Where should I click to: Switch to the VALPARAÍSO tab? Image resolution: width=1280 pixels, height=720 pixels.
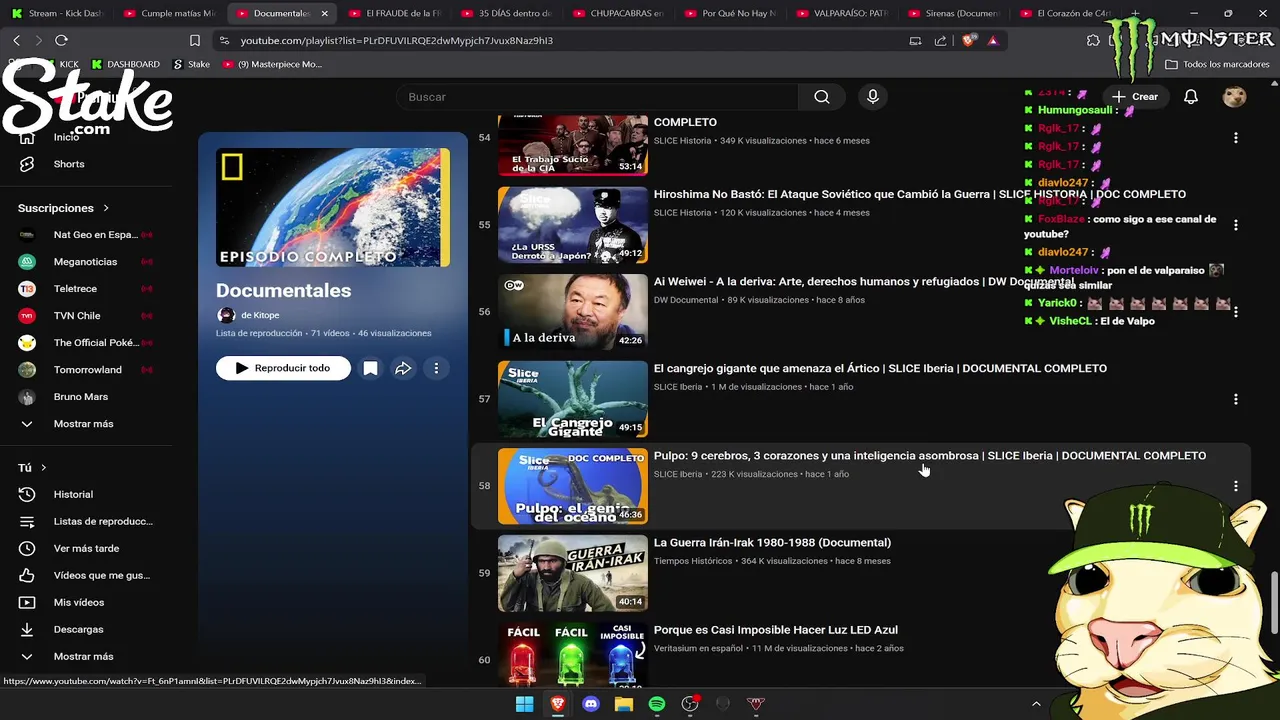[x=842, y=13]
